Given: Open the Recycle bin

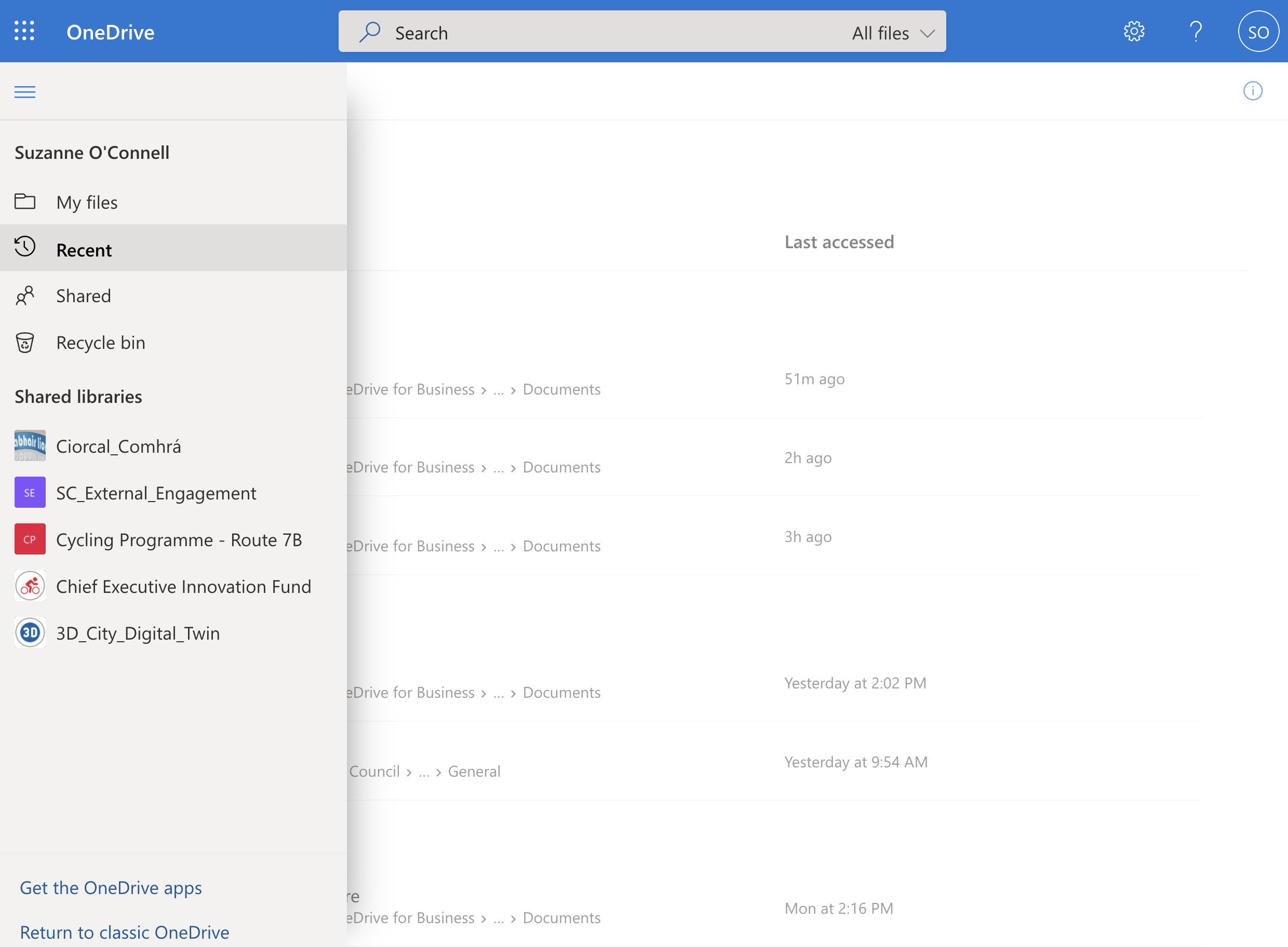Looking at the screenshot, I should [x=100, y=343].
